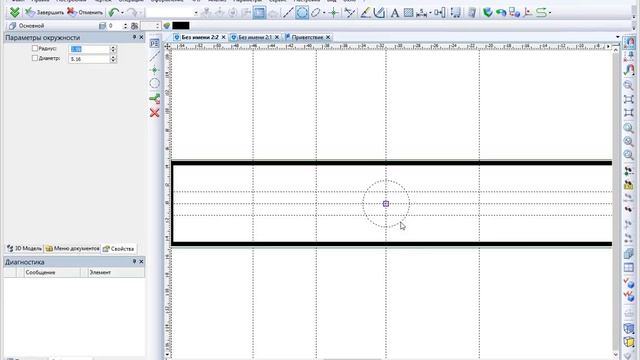Viewport: 640px width, 360px height.
Task: Open the 3D Модель tab
Action: 24,248
